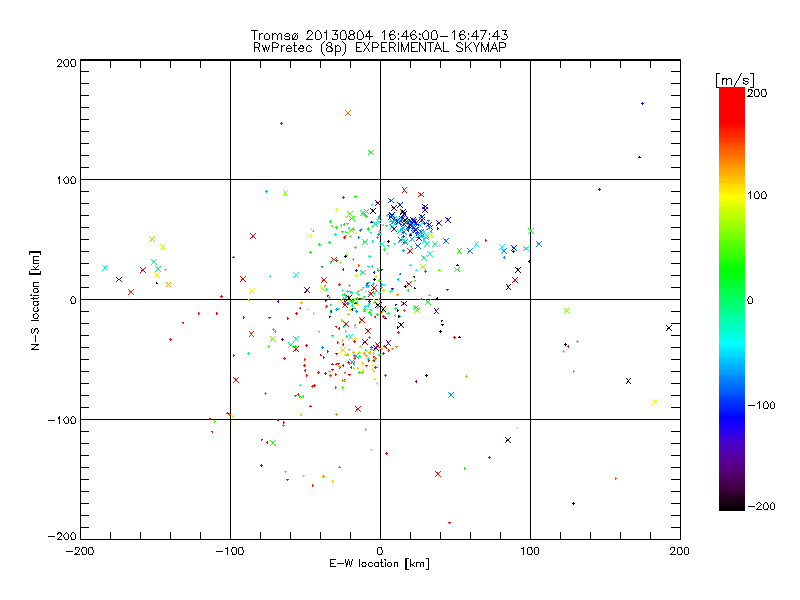Click the colorbar tick value '100'
Image resolution: width=800 pixels, height=600 pixels.
click(757, 195)
